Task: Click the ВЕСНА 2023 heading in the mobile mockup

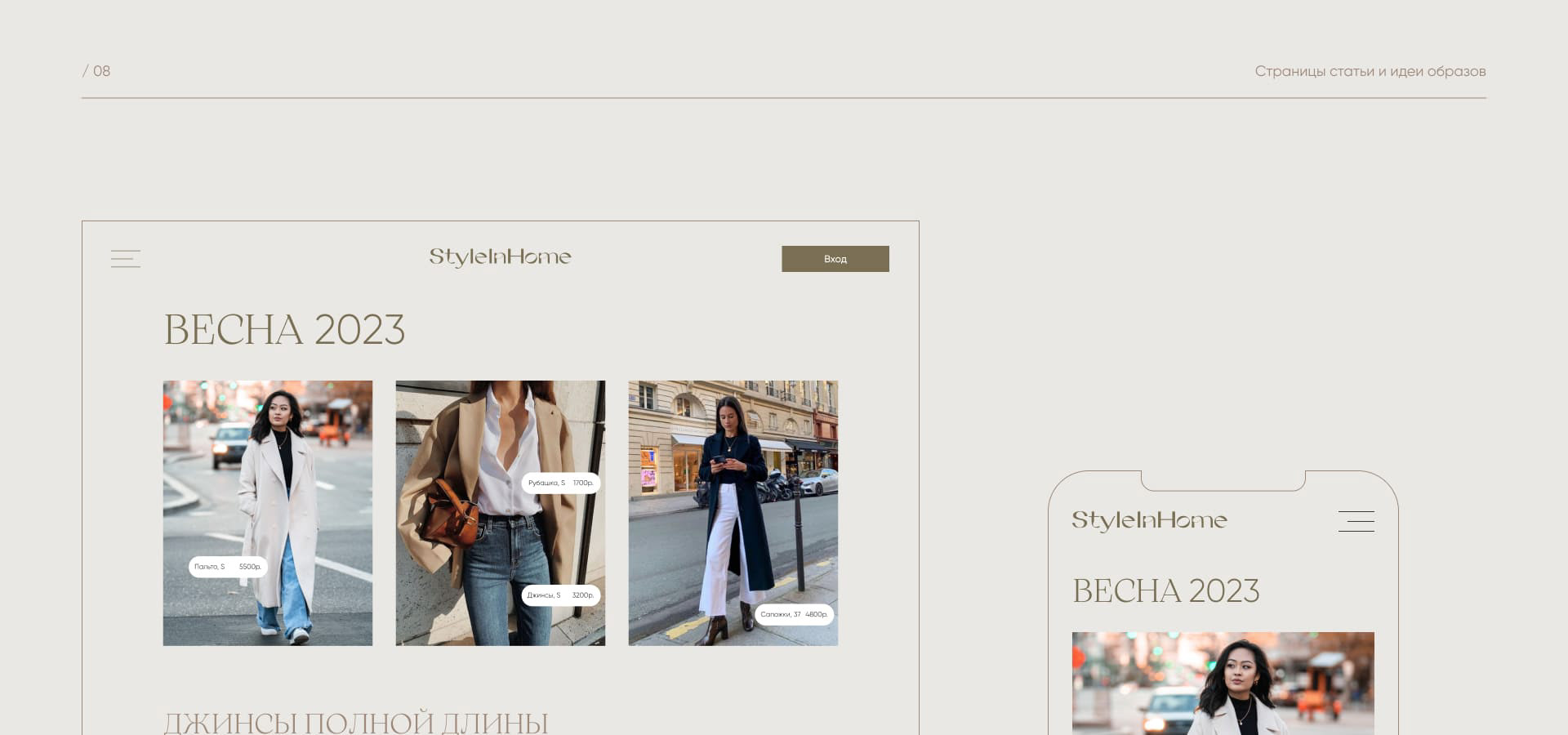Action: 1166,591
